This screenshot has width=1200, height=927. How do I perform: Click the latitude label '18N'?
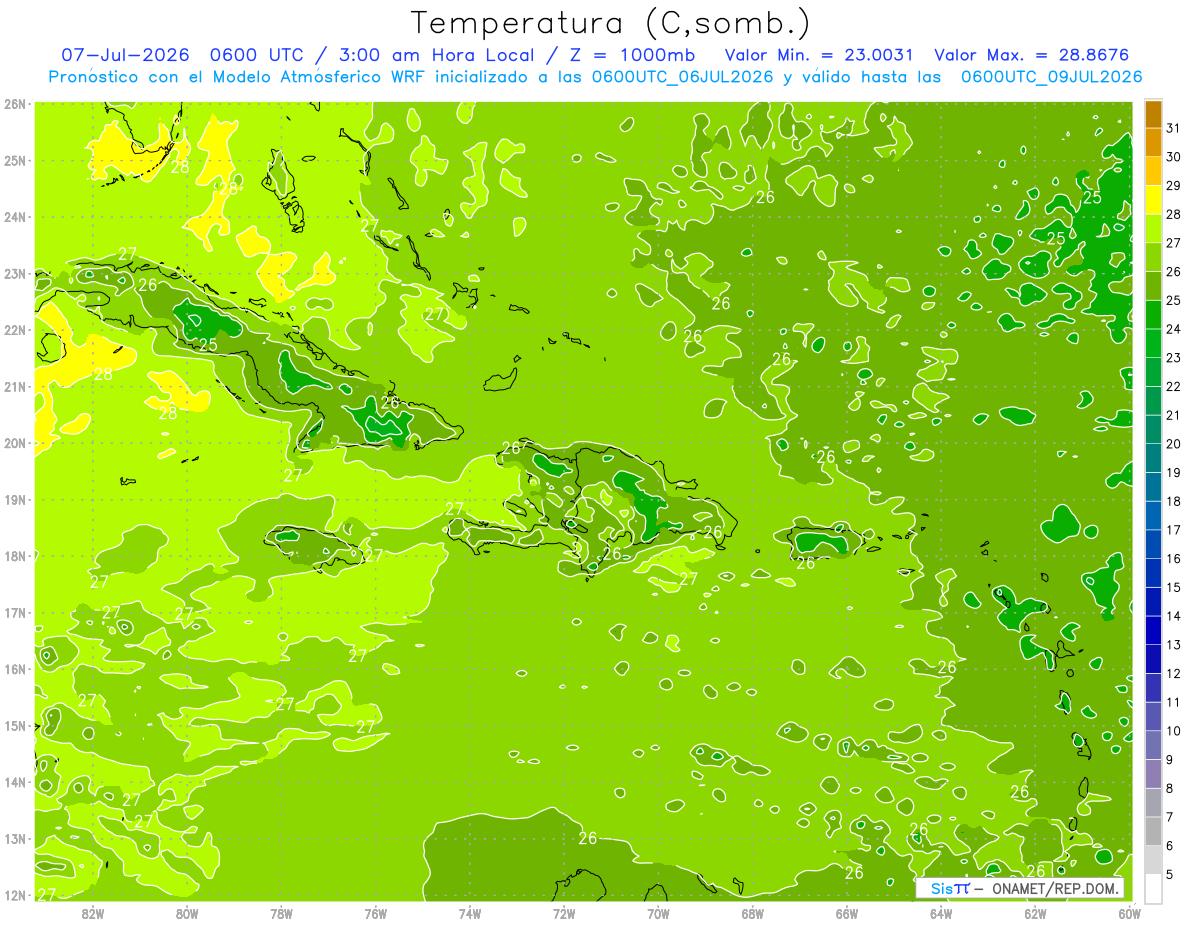(15, 556)
